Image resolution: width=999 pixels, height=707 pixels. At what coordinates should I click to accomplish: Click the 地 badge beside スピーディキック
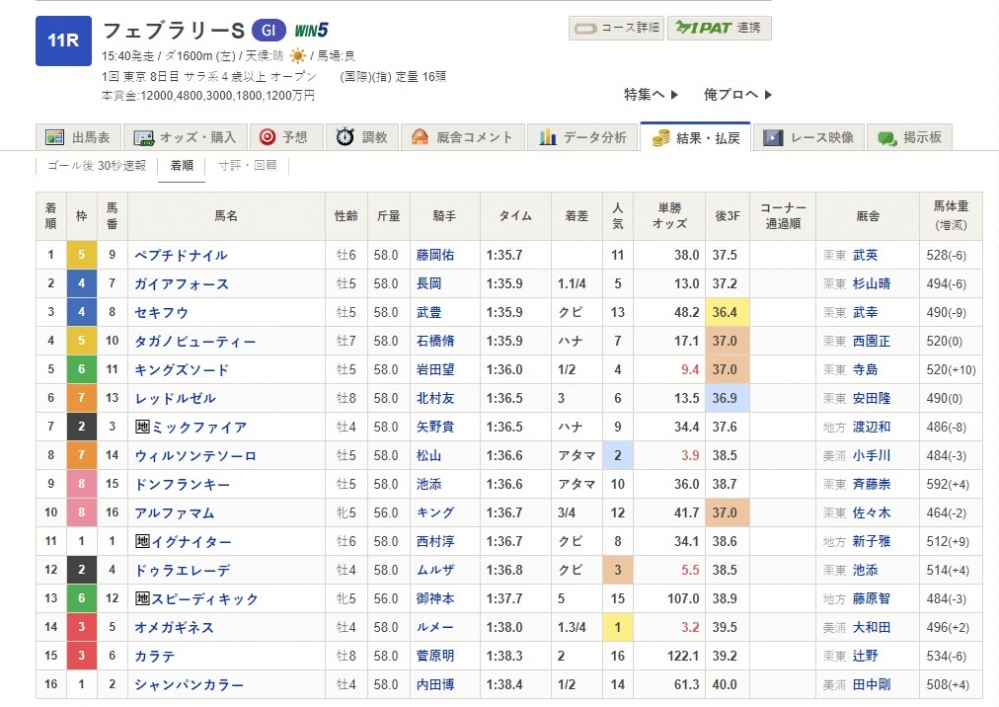(x=142, y=598)
